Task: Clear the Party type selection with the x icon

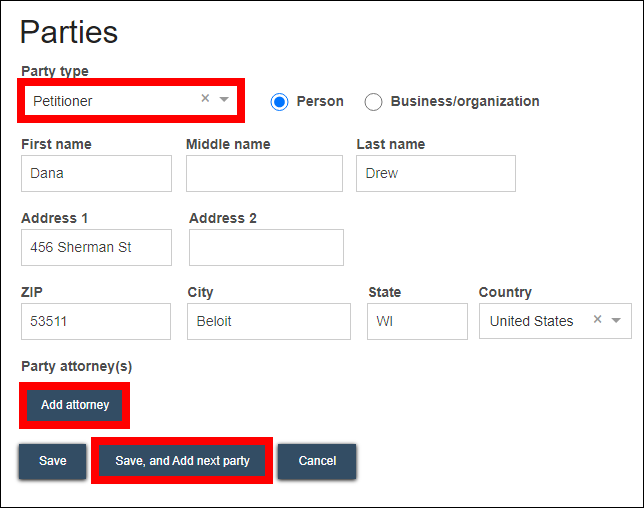Action: click(x=205, y=99)
